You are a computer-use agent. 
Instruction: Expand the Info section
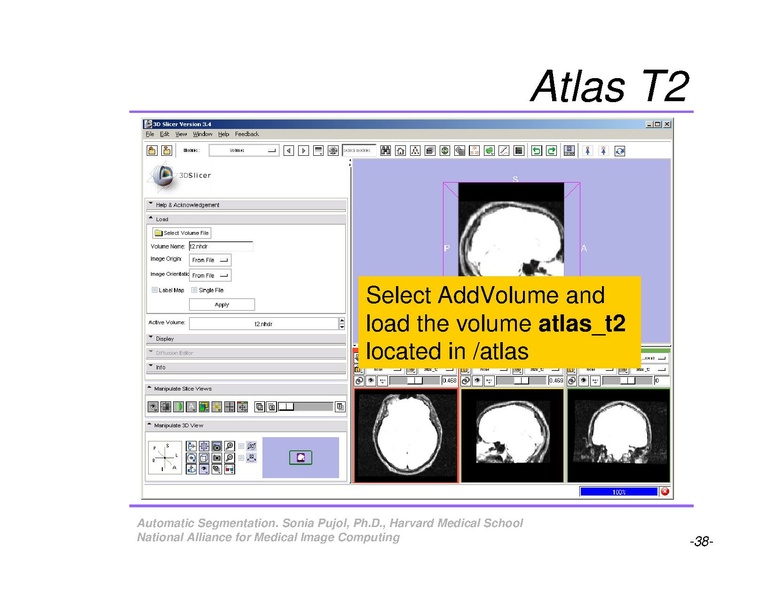coord(246,368)
